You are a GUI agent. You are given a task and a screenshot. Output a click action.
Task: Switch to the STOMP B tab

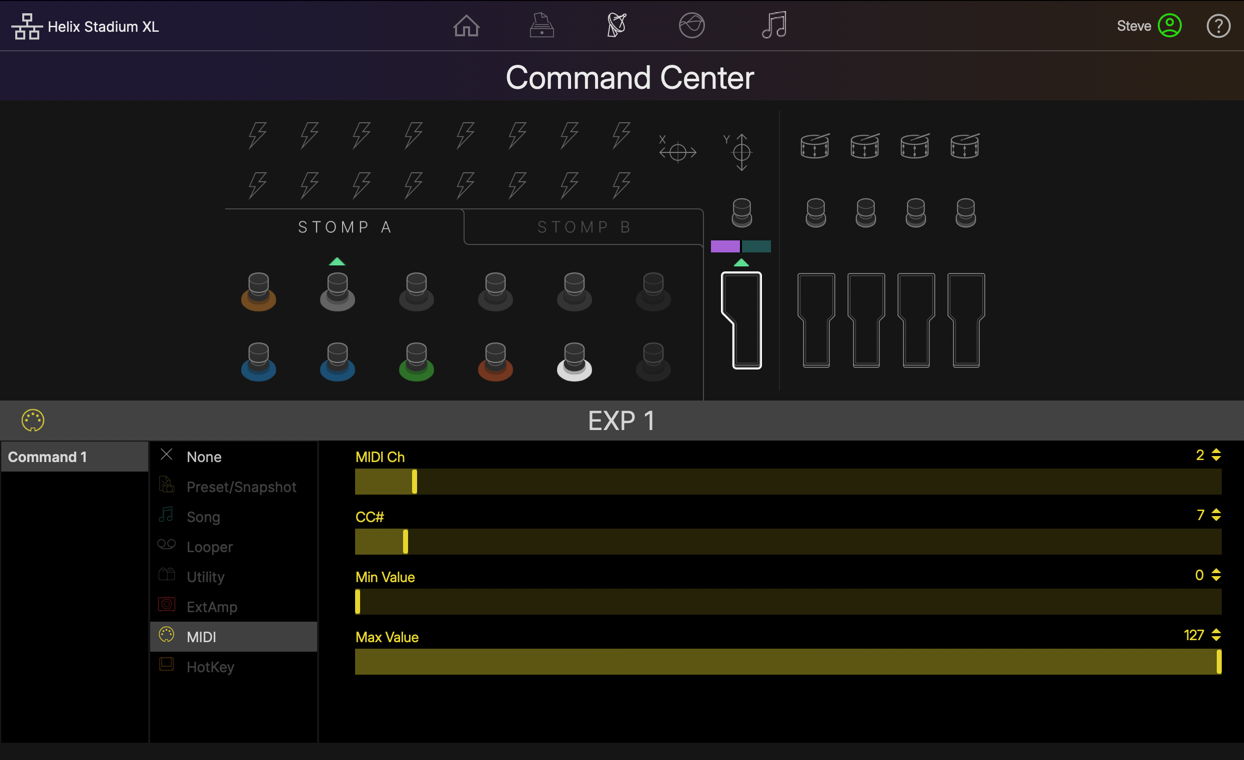[583, 227]
